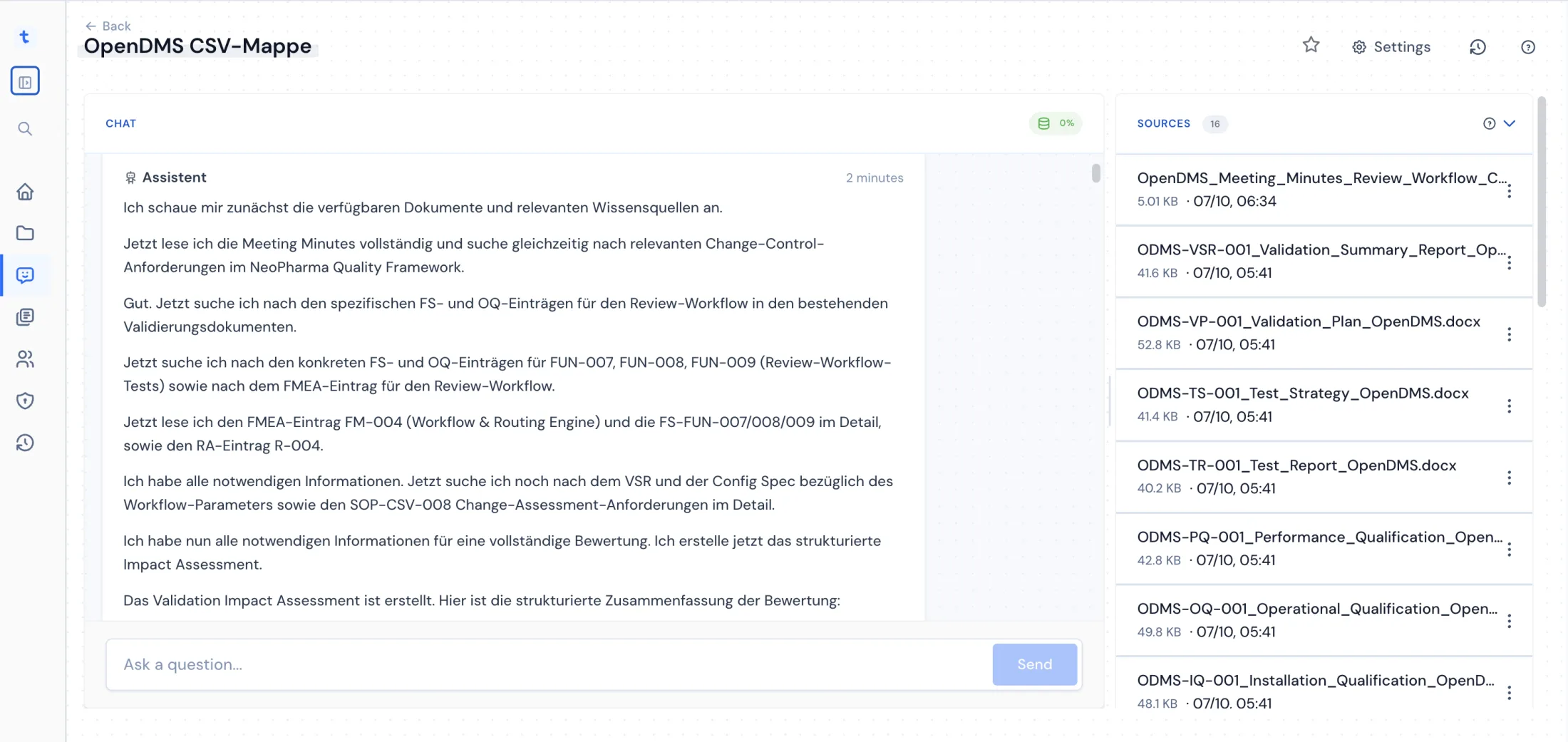Toggle the sidebar panel icon
1568x742 pixels.
coord(25,81)
